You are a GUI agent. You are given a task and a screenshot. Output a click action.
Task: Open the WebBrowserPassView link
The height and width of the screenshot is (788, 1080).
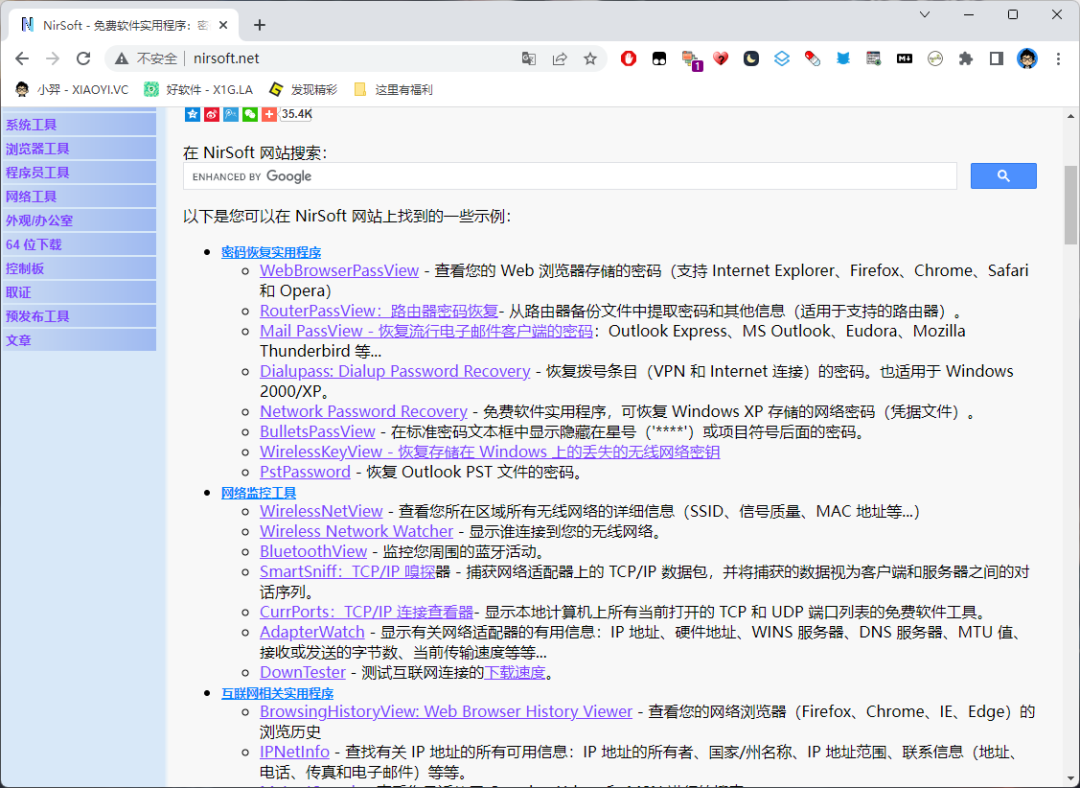[339, 271]
